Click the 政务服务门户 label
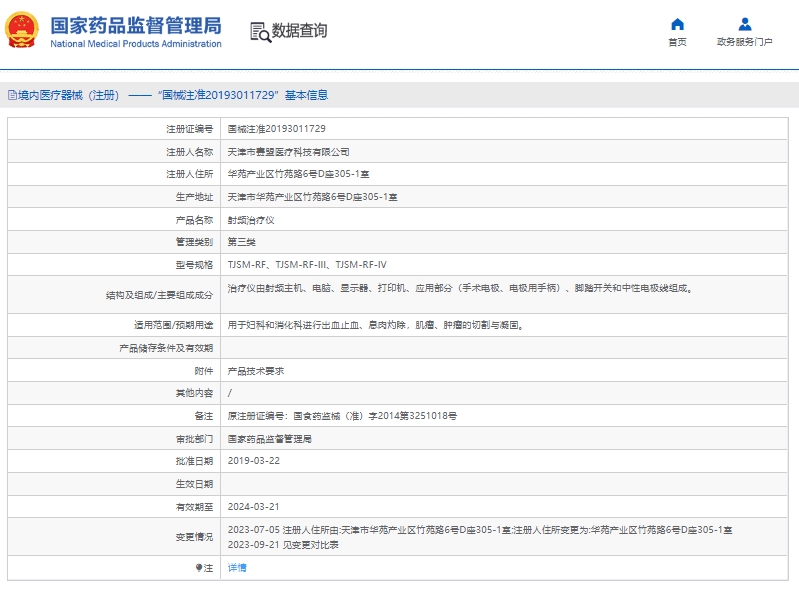Image resolution: width=799 pixels, height=589 pixels. 744,42
